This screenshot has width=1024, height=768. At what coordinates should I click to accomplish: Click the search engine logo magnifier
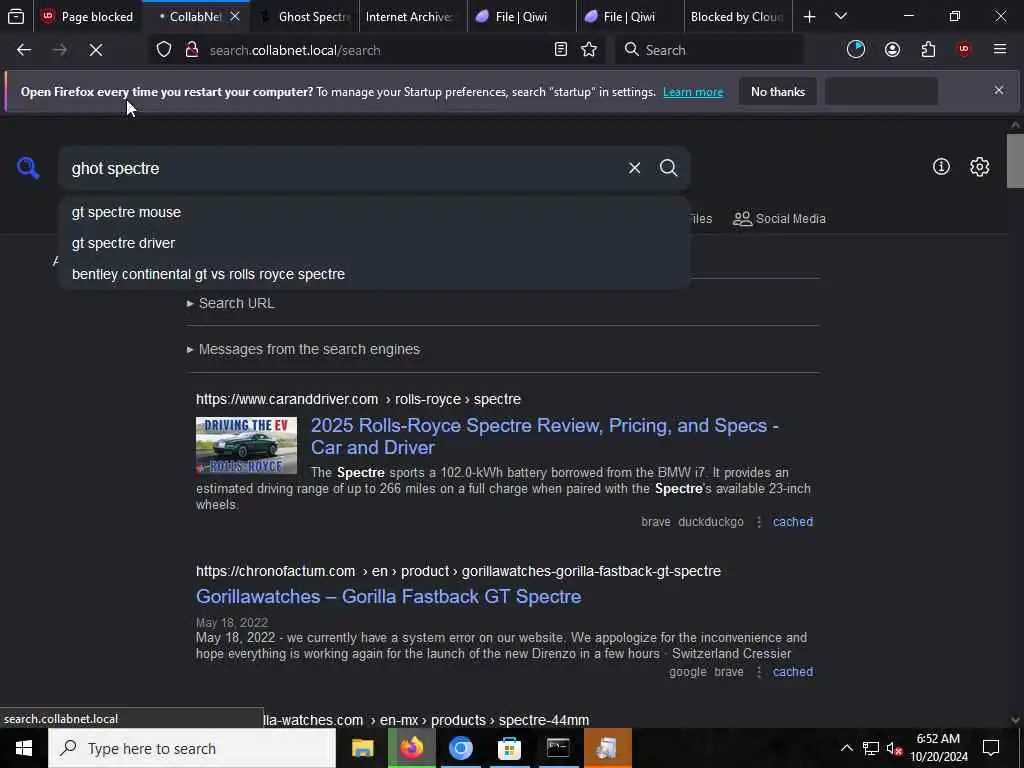(x=28, y=168)
